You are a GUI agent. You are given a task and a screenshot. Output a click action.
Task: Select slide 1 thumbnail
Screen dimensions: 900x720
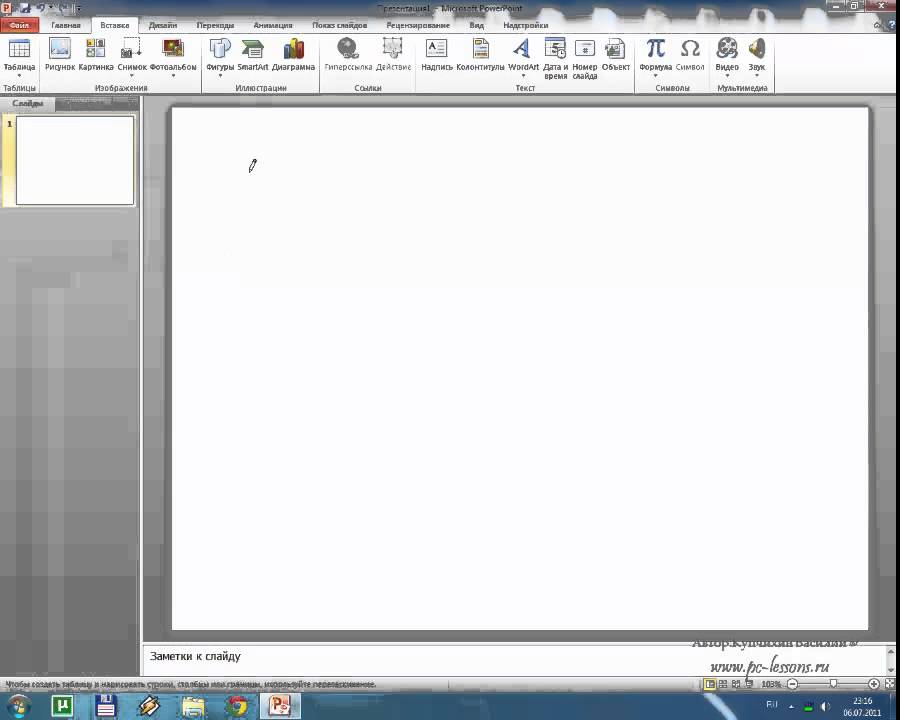(x=75, y=160)
